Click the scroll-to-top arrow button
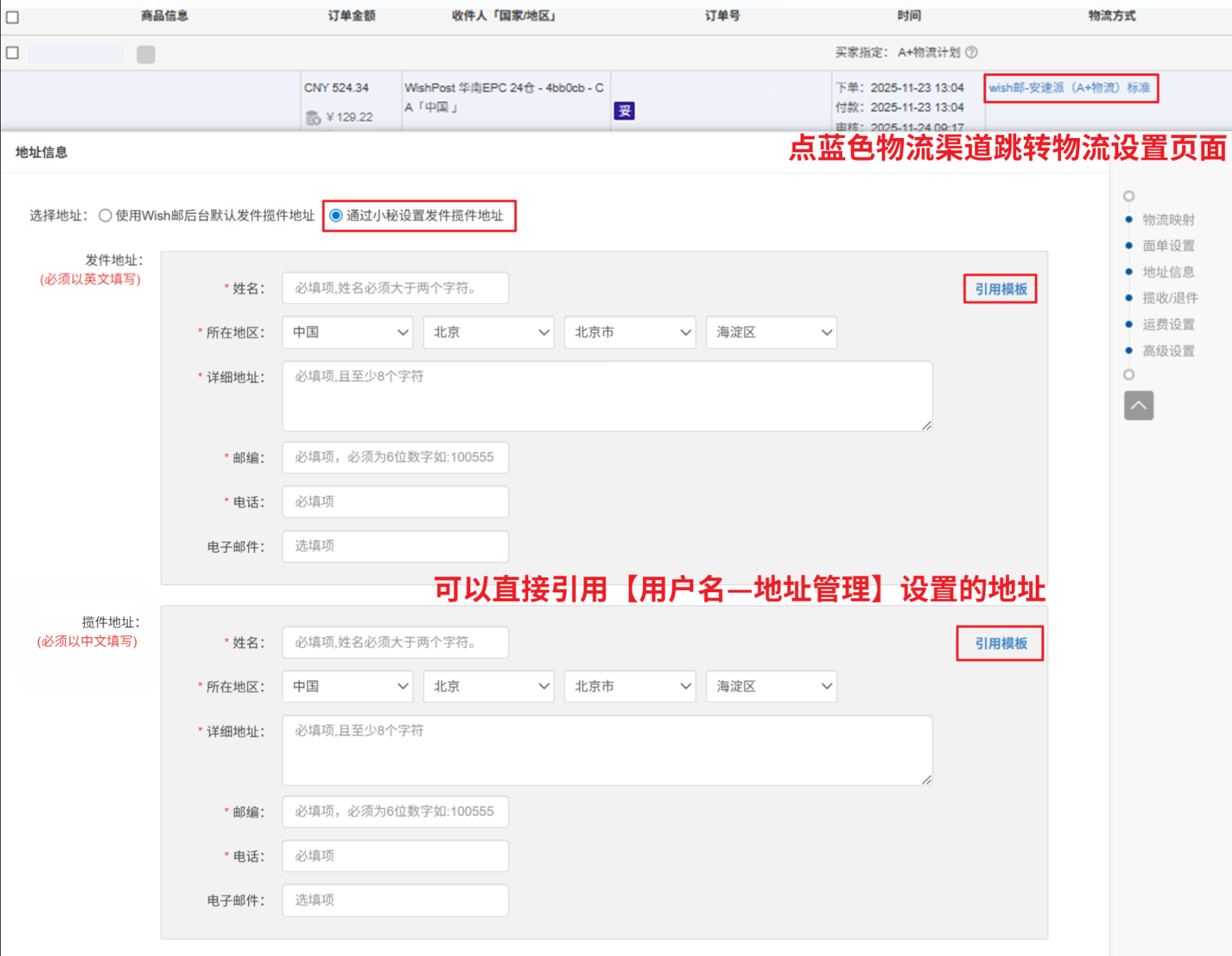The image size is (1232, 956). click(1138, 406)
